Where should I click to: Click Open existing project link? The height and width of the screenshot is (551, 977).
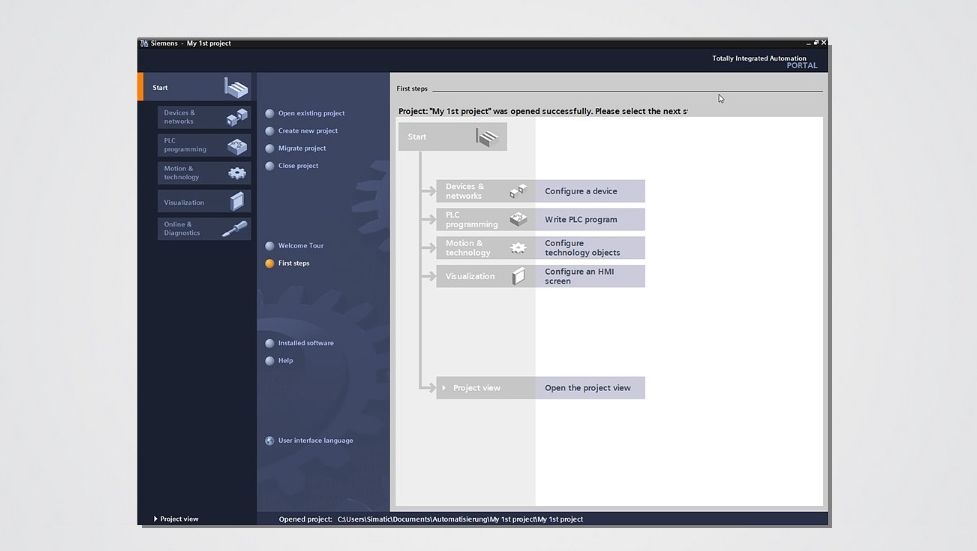click(x=311, y=113)
